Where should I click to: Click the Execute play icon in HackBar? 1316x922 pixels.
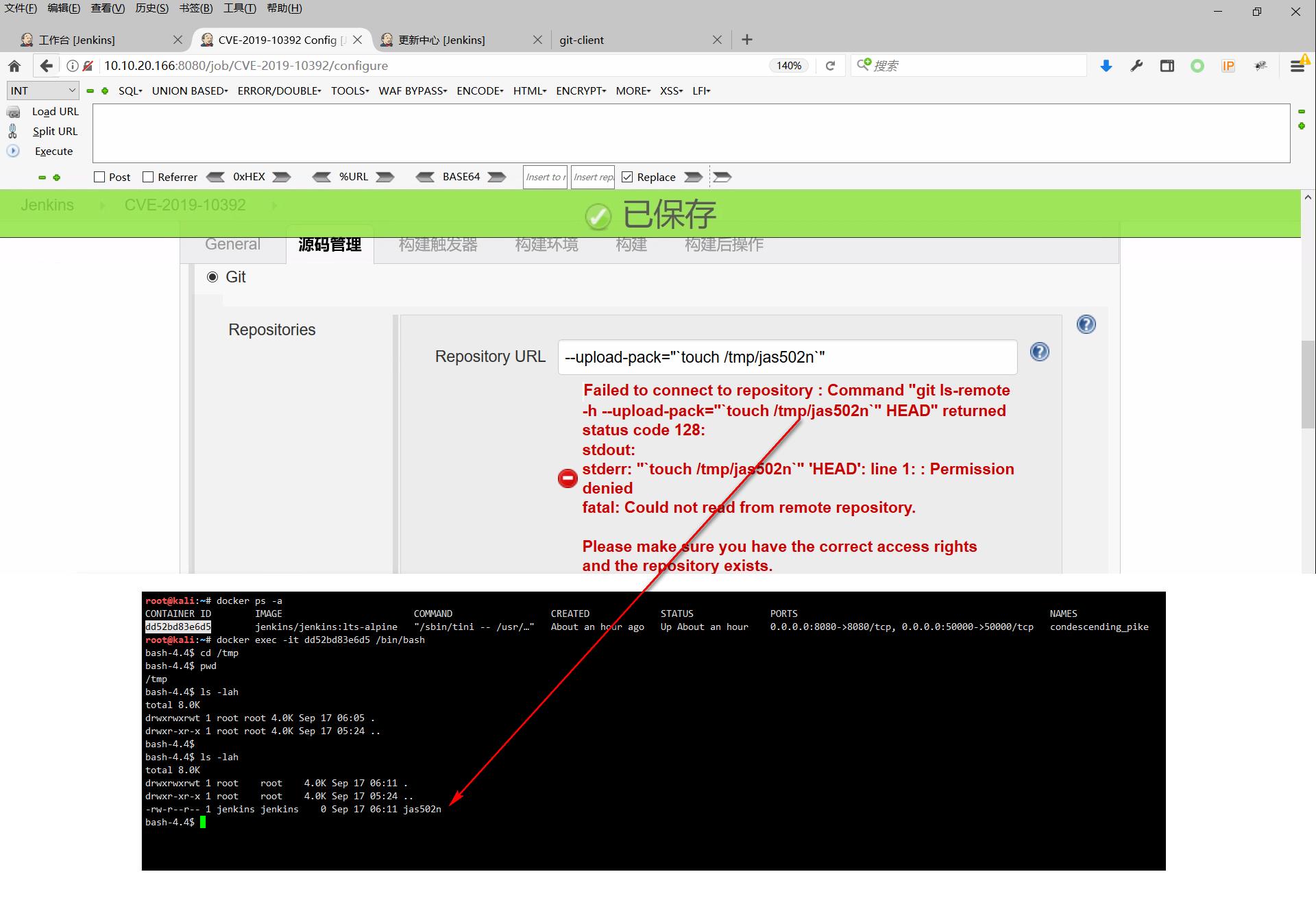[x=13, y=151]
